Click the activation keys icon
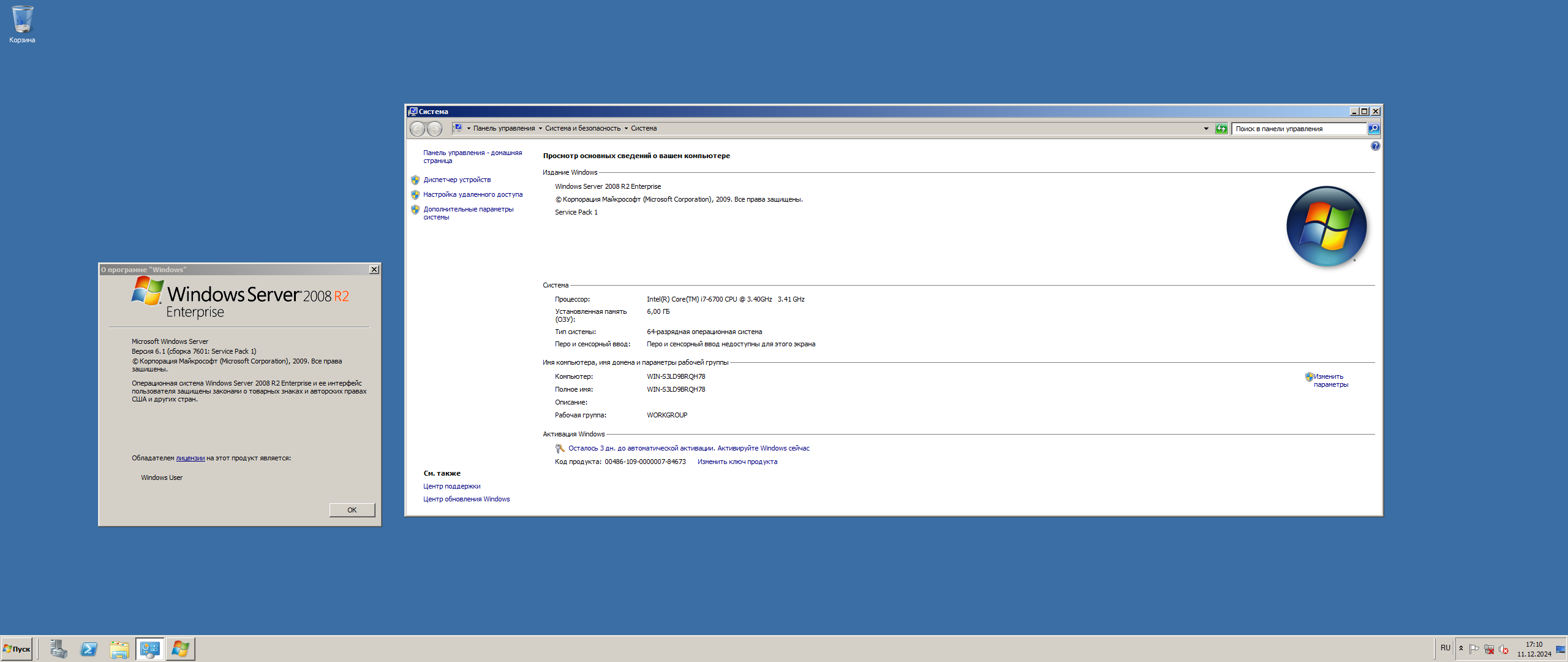The height and width of the screenshot is (662, 1568). (x=560, y=449)
